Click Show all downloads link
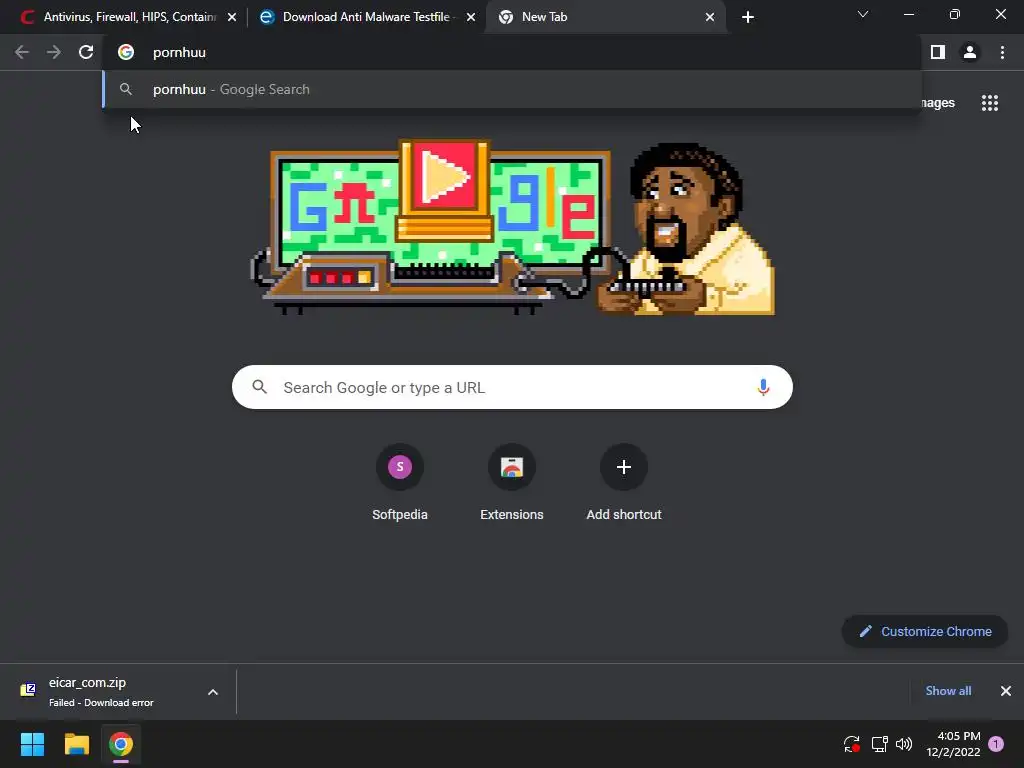The width and height of the screenshot is (1024, 768). coord(948,691)
